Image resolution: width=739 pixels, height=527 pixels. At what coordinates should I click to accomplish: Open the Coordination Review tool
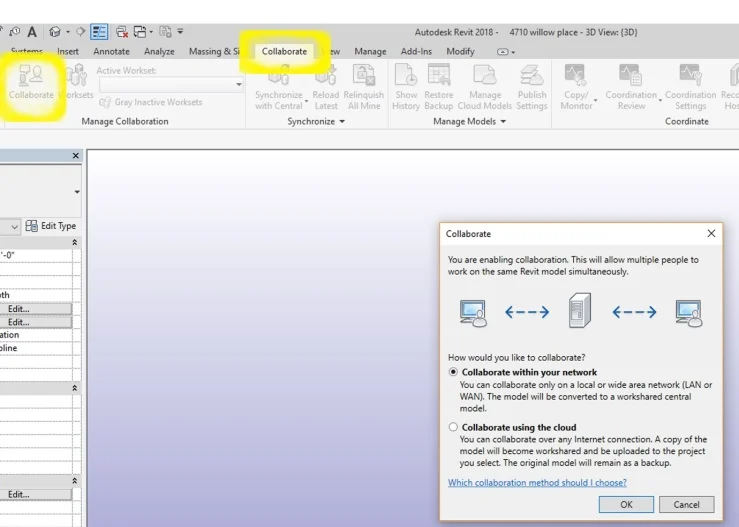coord(631,88)
